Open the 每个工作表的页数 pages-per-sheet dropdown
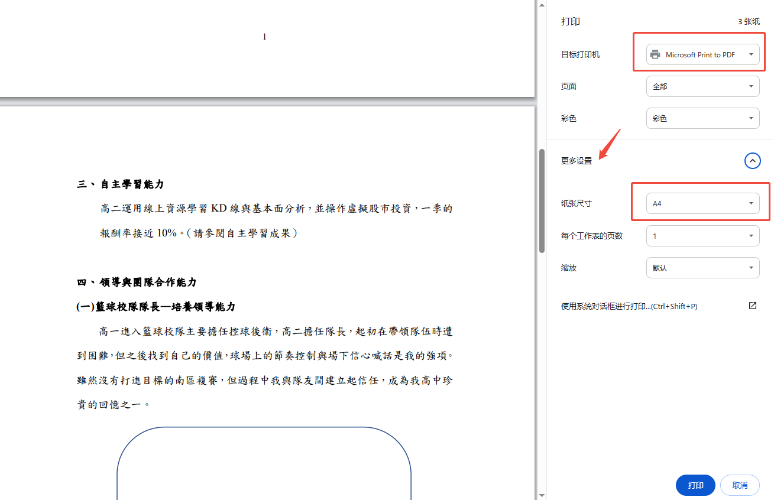This screenshot has height=500, width=774. pos(702,236)
